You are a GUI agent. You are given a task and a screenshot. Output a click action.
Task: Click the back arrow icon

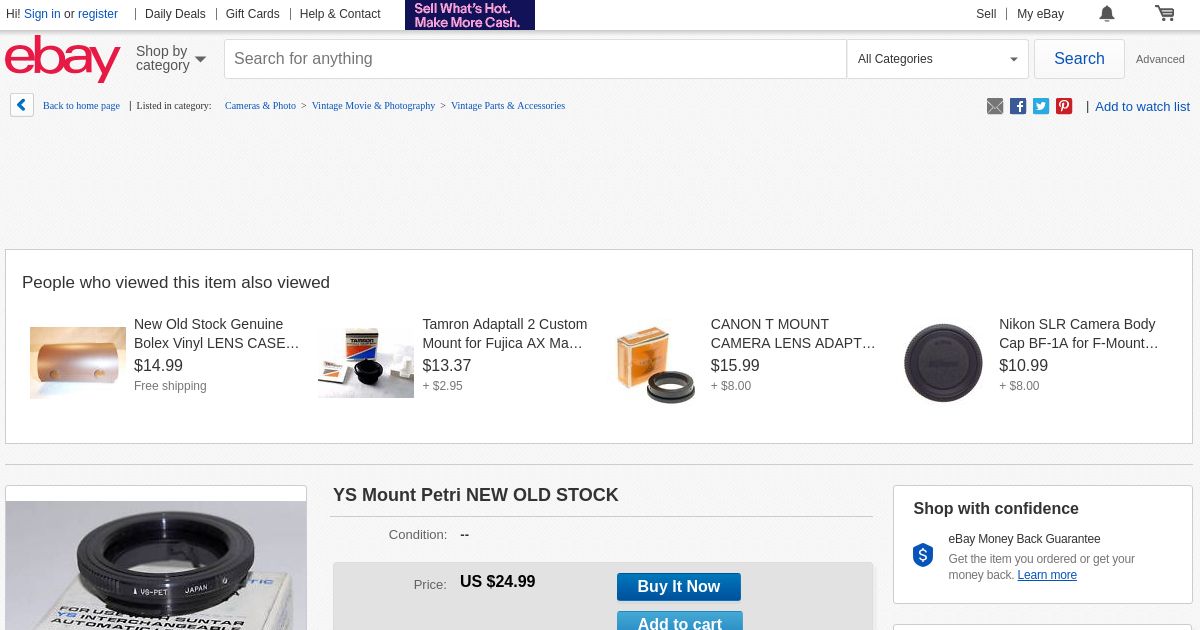(22, 105)
